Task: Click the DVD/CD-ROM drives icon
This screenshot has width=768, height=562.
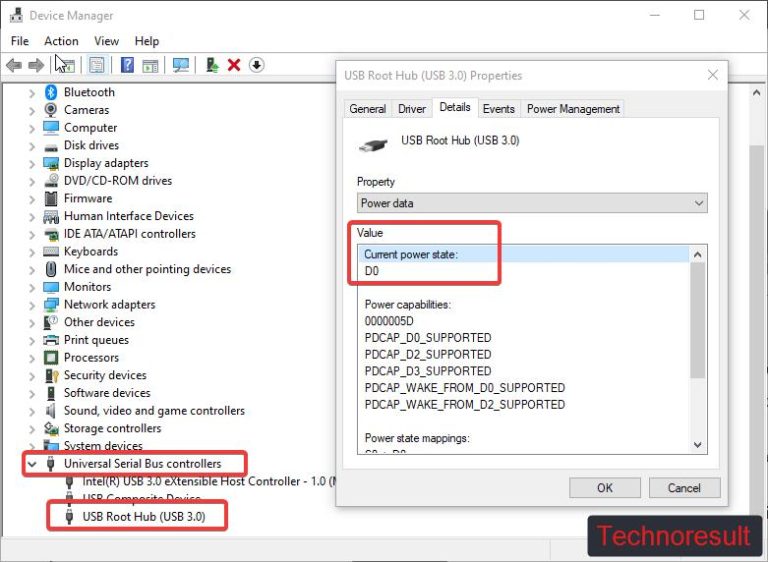Action: pos(50,180)
